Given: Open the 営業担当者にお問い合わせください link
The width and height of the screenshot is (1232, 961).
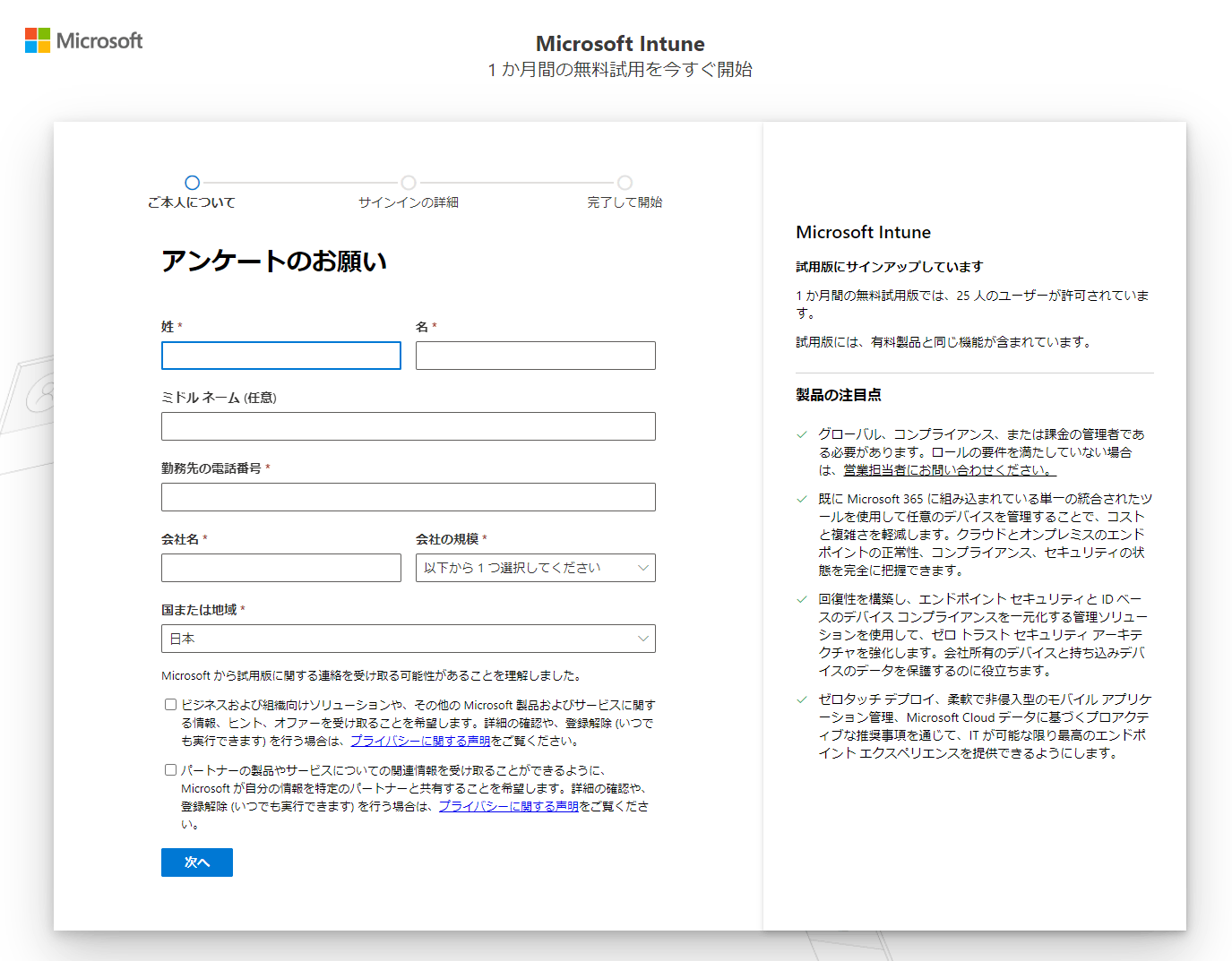Looking at the screenshot, I should pos(950,470).
